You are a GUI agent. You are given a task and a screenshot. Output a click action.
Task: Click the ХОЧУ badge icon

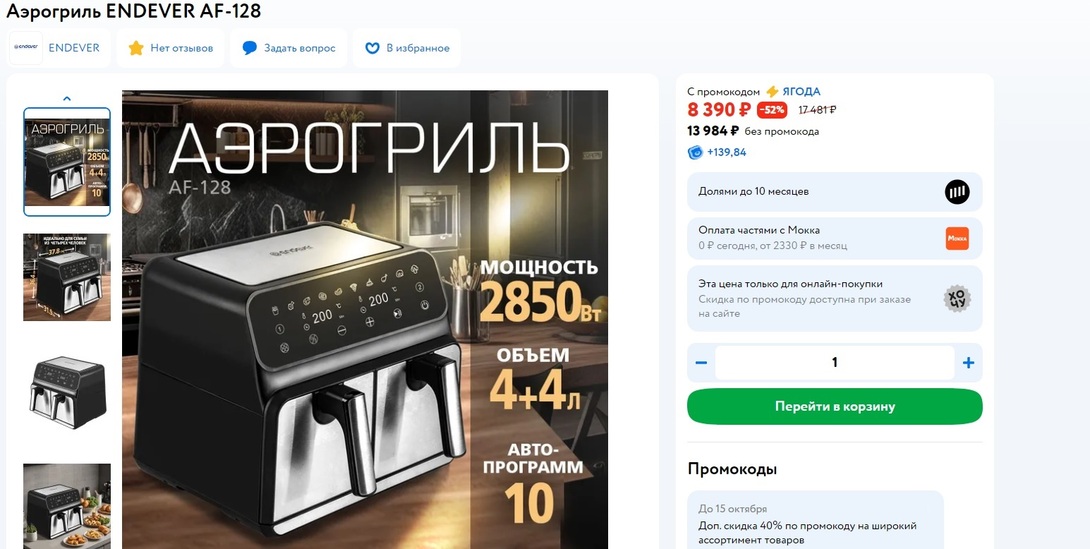957,299
